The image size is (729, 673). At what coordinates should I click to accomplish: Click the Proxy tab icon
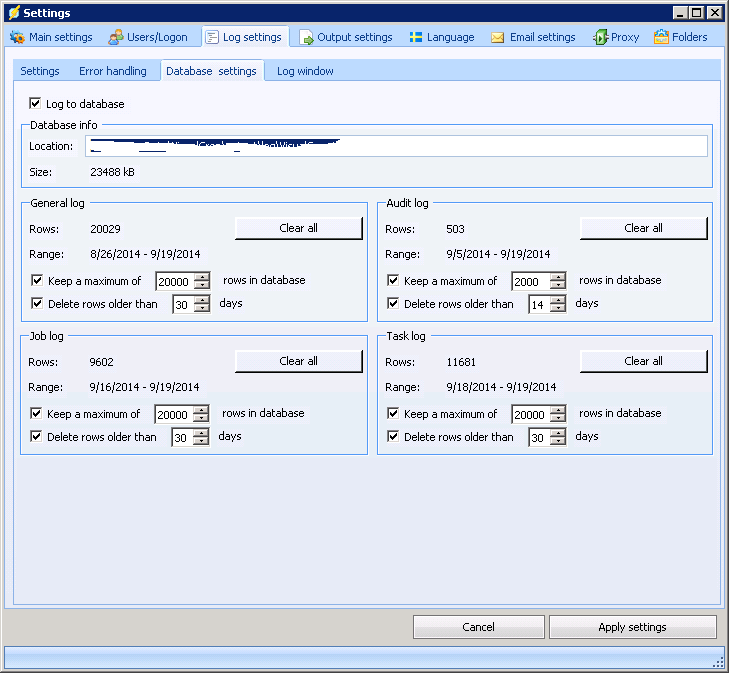pyautogui.click(x=600, y=37)
